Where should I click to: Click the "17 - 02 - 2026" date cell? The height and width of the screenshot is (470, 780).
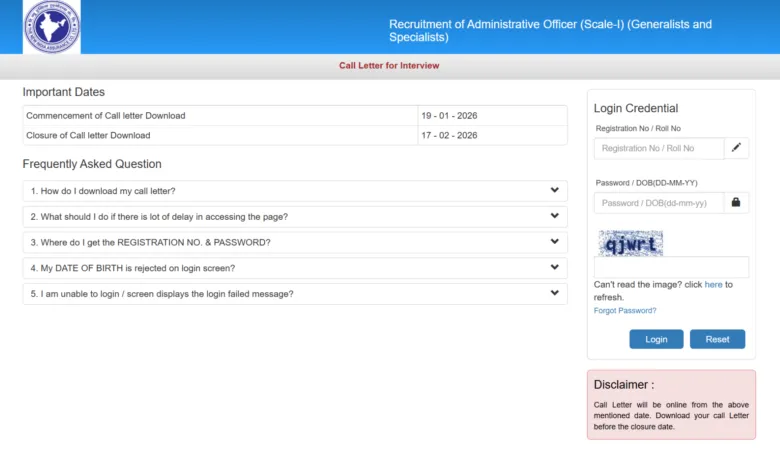point(492,135)
